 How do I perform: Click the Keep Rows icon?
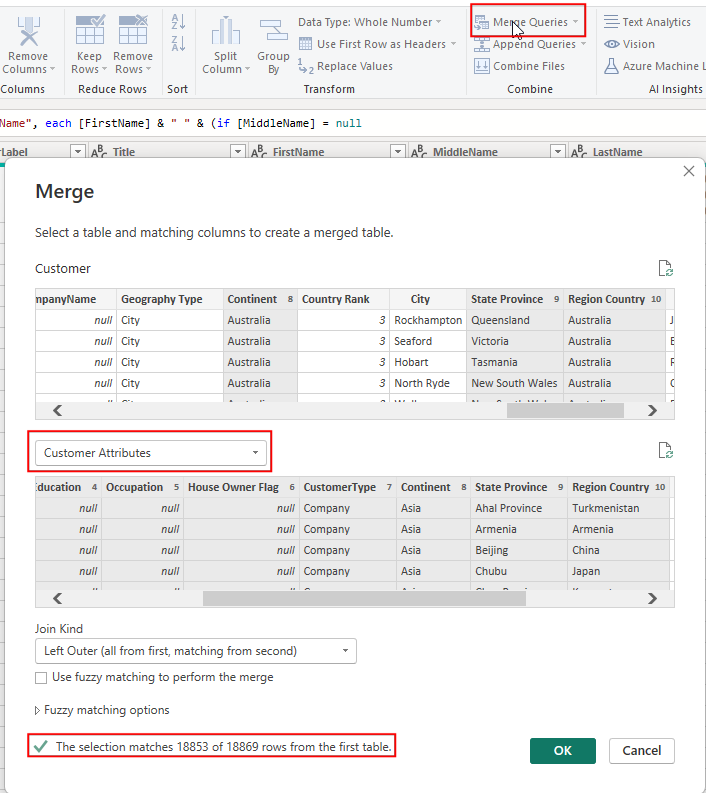click(91, 28)
